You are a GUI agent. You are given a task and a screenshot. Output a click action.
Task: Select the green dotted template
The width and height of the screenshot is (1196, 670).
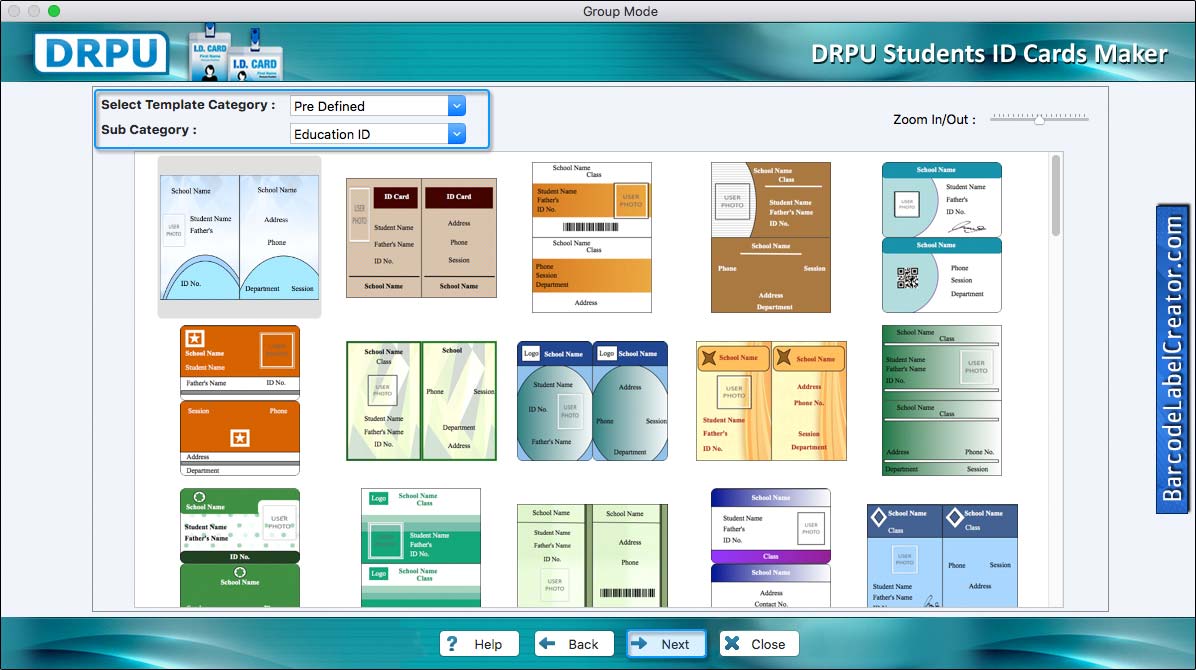[x=240, y=548]
